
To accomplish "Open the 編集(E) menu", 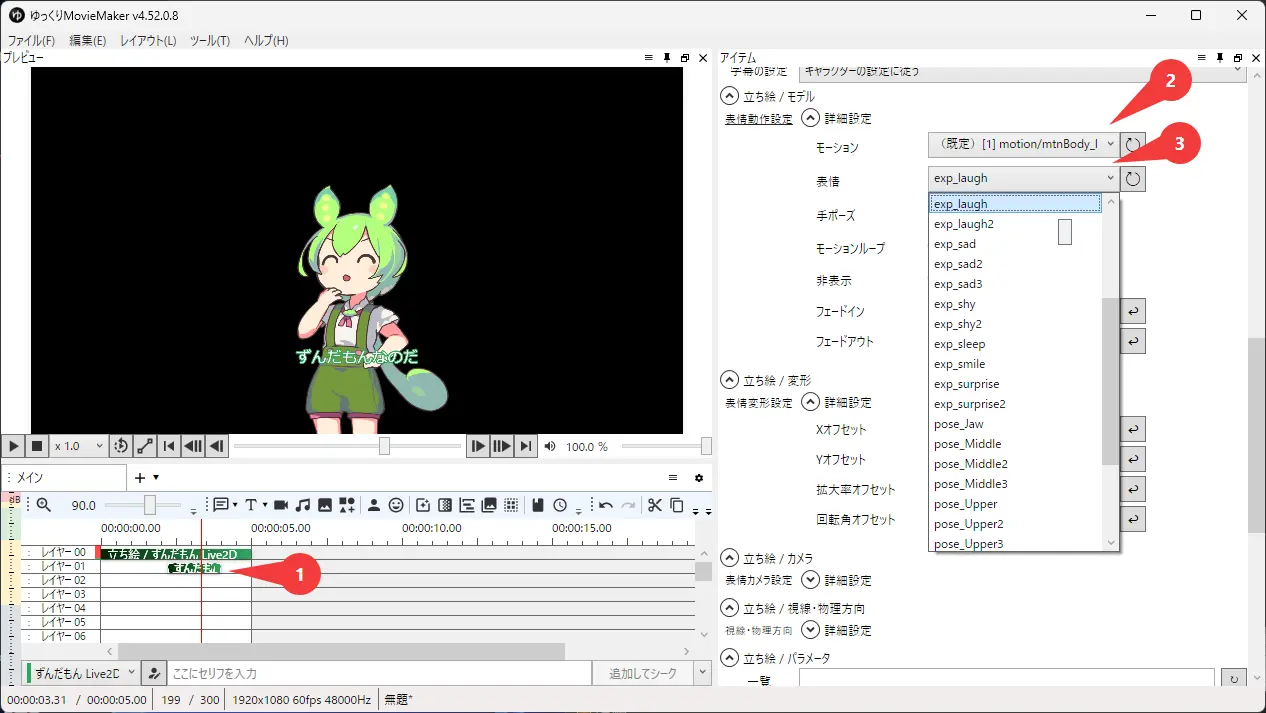I will (88, 41).
